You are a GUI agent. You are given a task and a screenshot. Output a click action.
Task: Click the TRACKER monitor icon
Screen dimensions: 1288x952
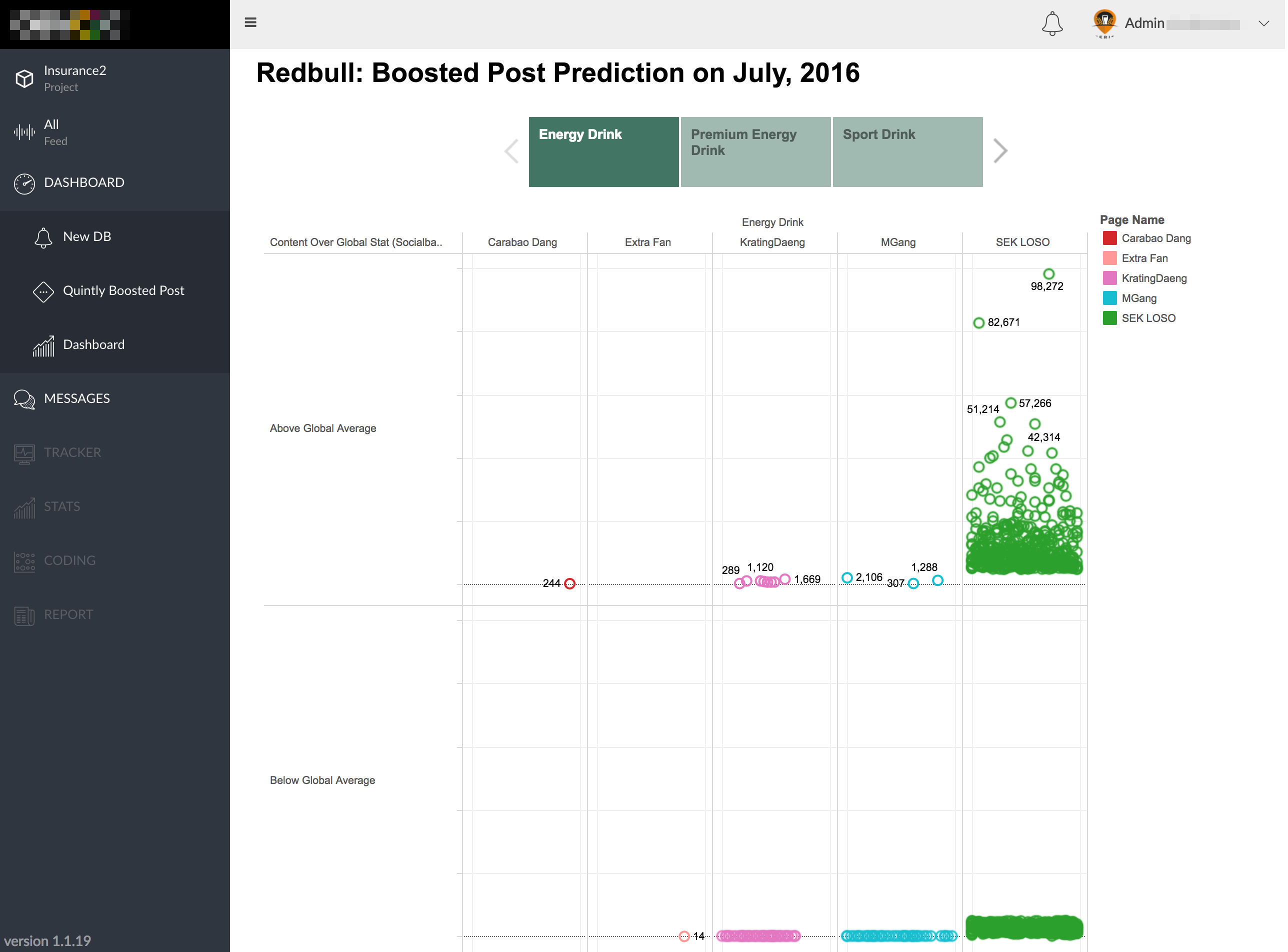(24, 454)
